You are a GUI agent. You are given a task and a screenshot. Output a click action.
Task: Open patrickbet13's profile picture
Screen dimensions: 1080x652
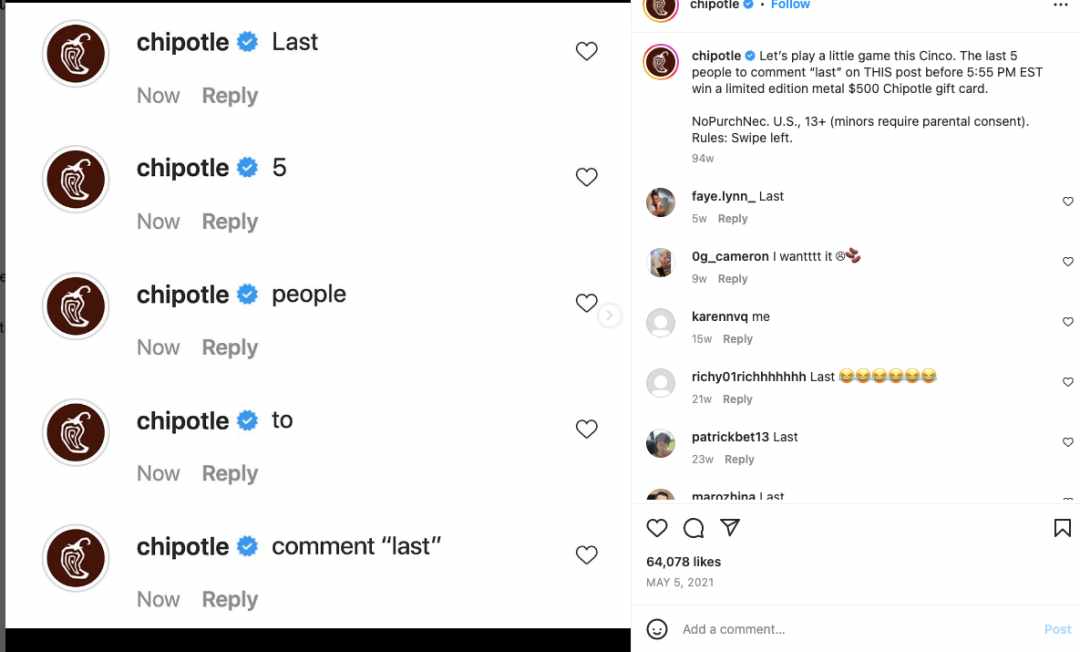tap(661, 443)
